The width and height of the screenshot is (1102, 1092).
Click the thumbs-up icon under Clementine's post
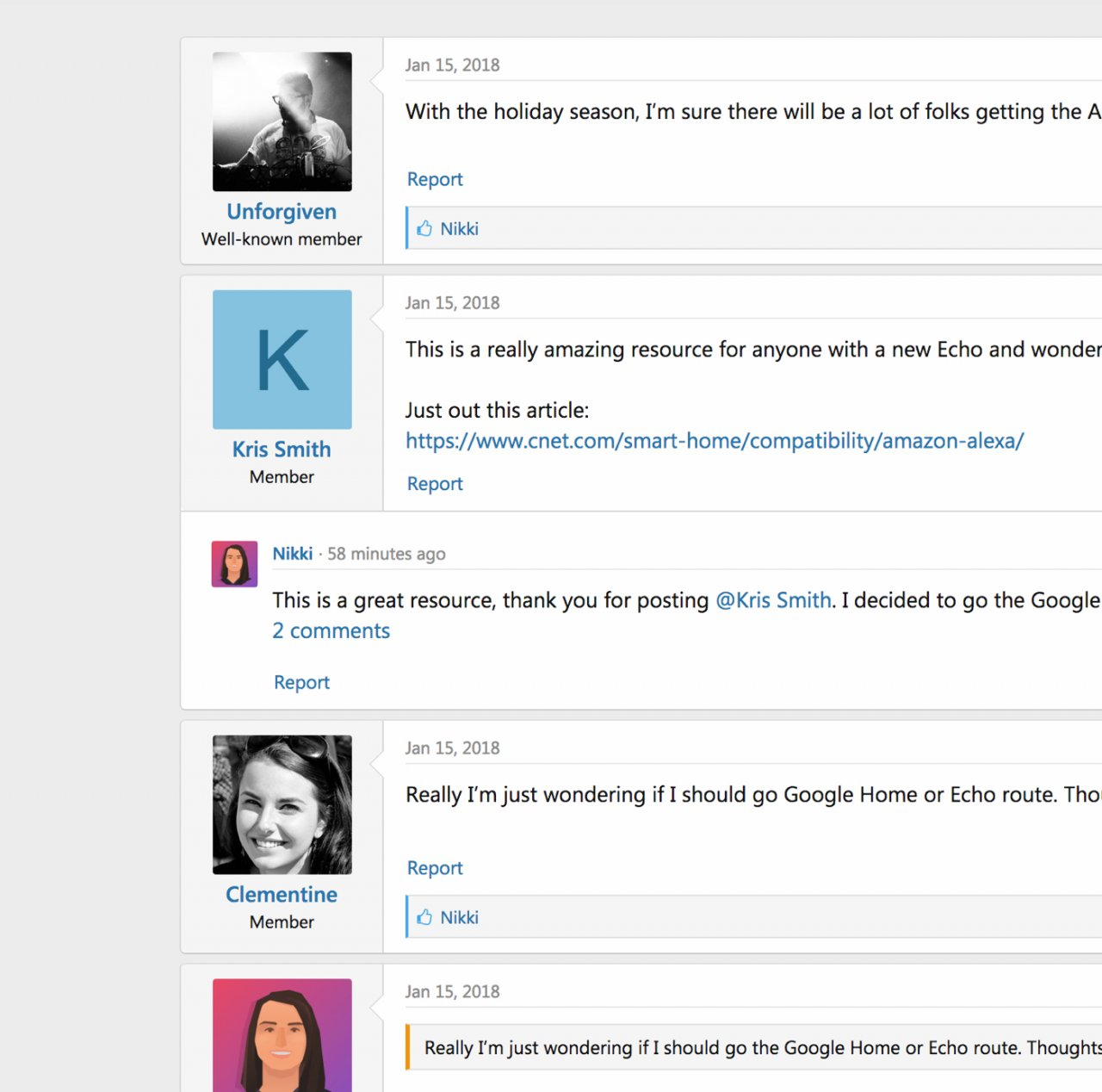point(424,917)
